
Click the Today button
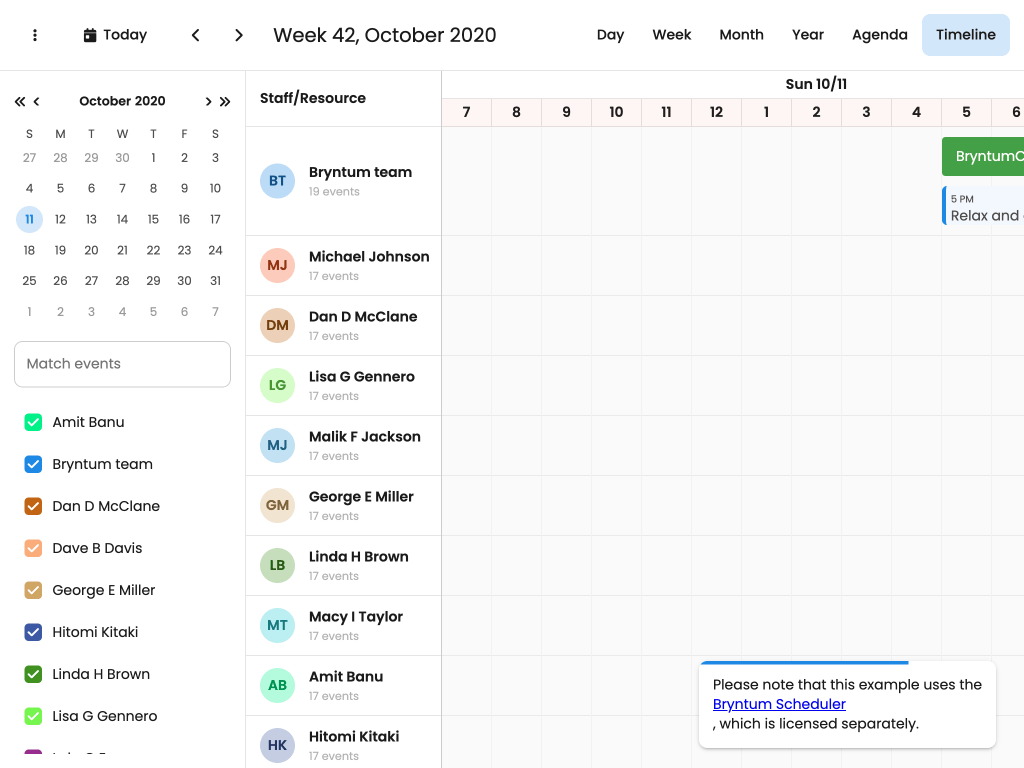click(x=115, y=35)
